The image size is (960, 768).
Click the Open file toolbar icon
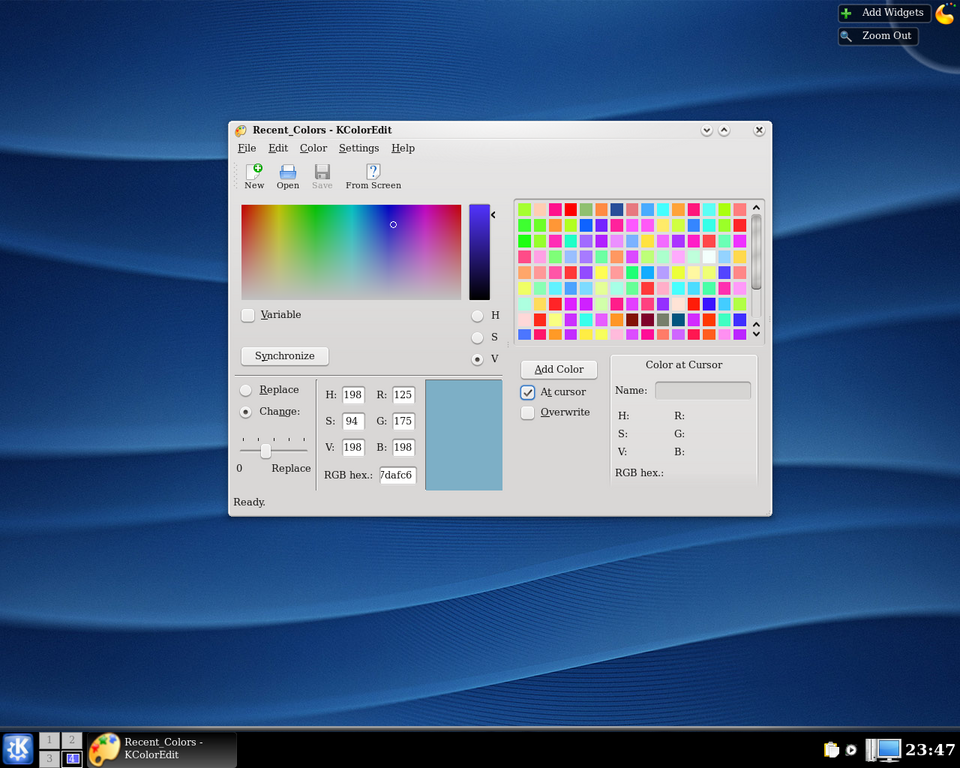(288, 172)
